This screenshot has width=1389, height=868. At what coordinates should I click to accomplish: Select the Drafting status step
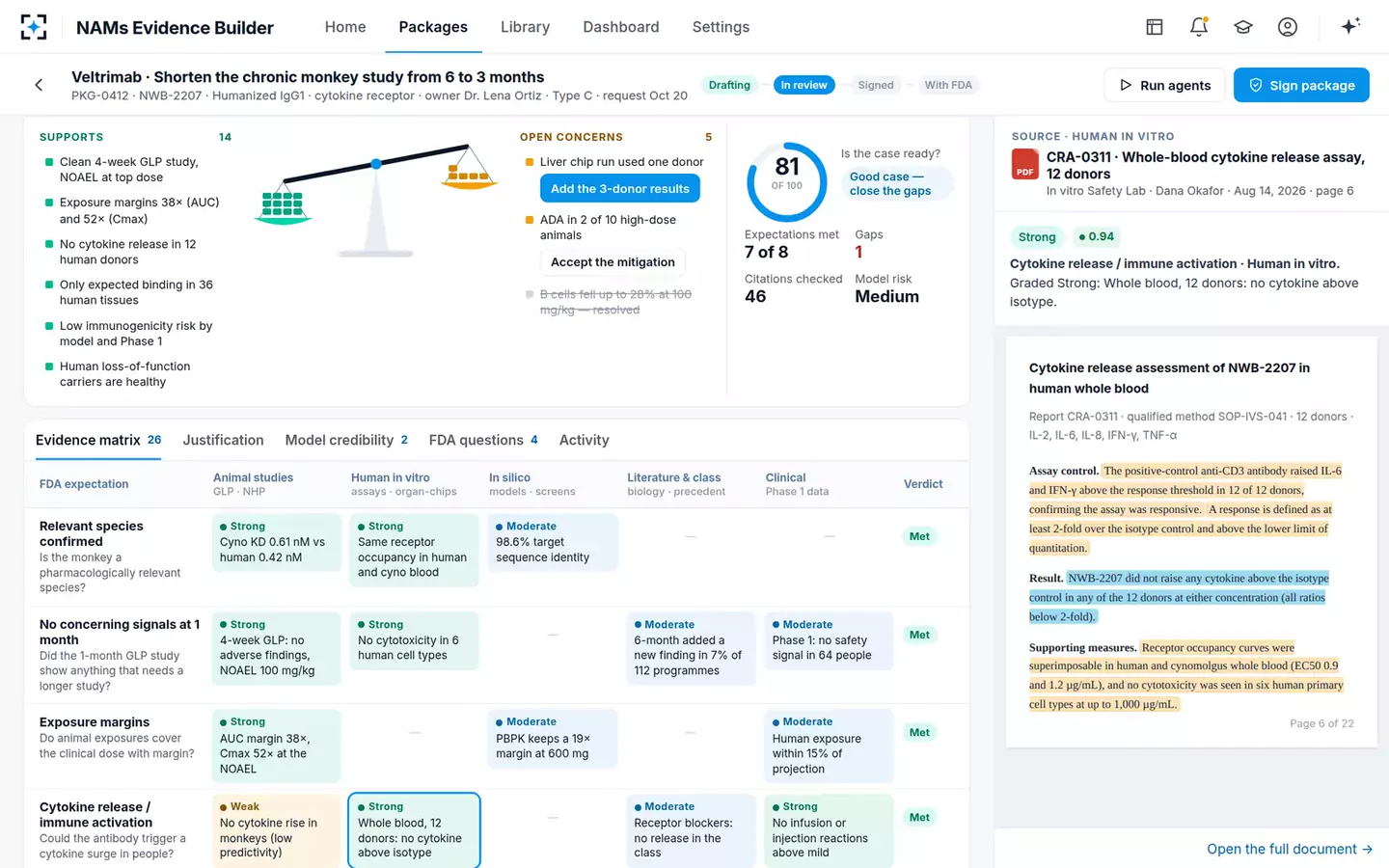pyautogui.click(x=729, y=85)
